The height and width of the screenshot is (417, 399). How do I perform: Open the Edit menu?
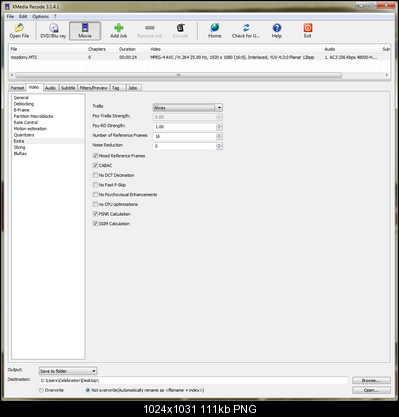(23, 16)
